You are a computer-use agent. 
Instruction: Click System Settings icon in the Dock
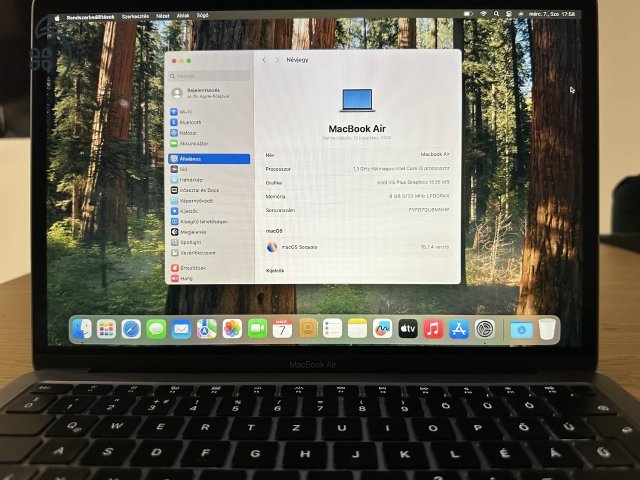point(484,329)
